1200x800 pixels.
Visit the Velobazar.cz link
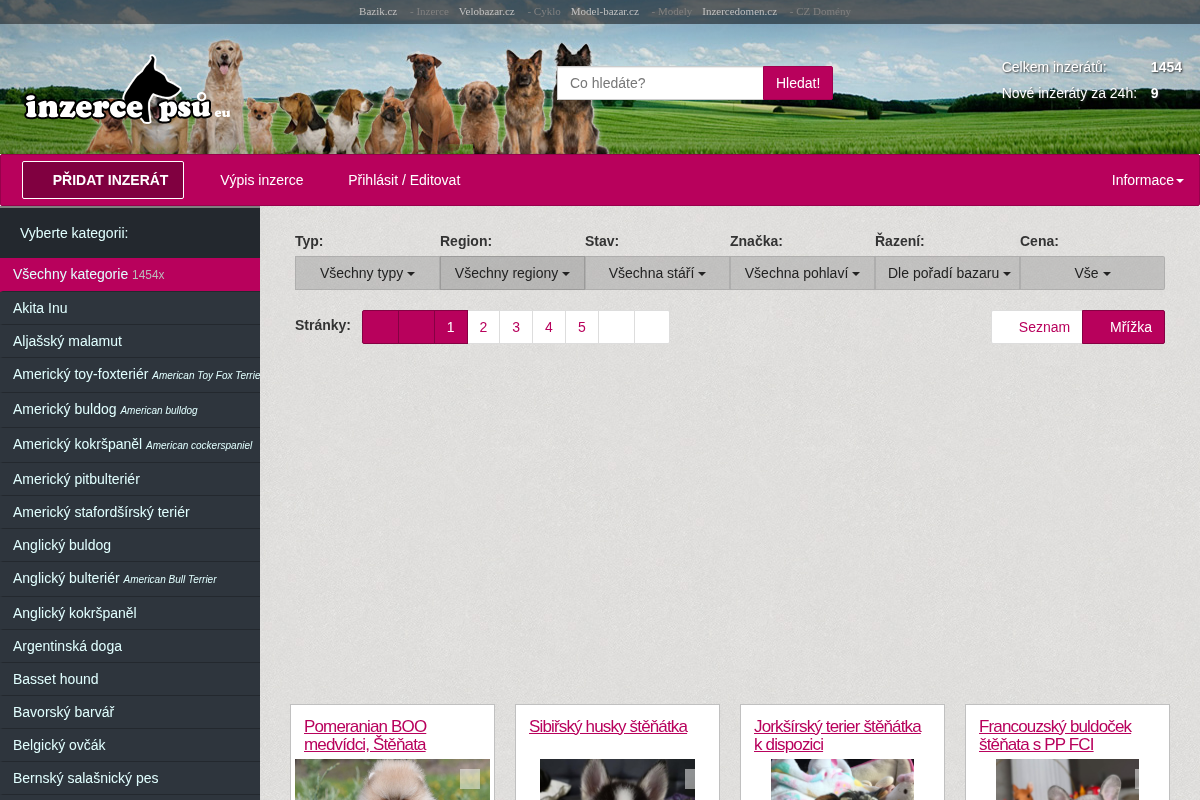tap(487, 11)
